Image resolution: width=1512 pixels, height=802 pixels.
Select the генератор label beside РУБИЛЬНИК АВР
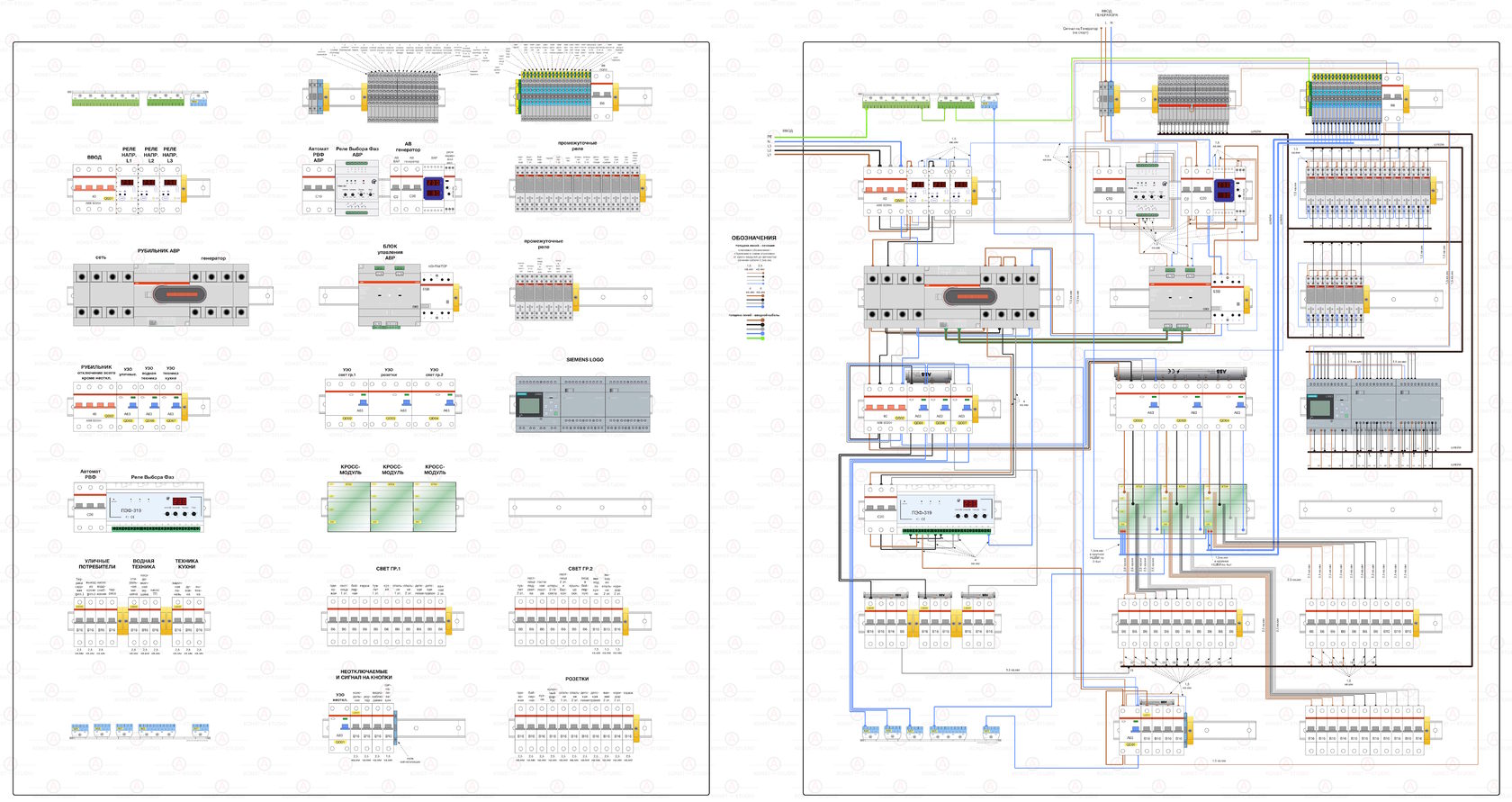(x=213, y=258)
